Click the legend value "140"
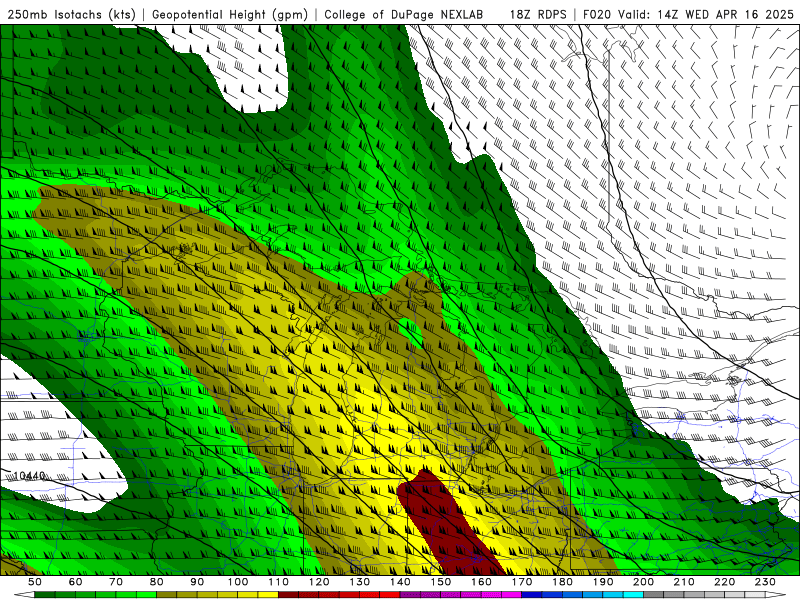Viewport: 800px width, 600px height. 400,582
